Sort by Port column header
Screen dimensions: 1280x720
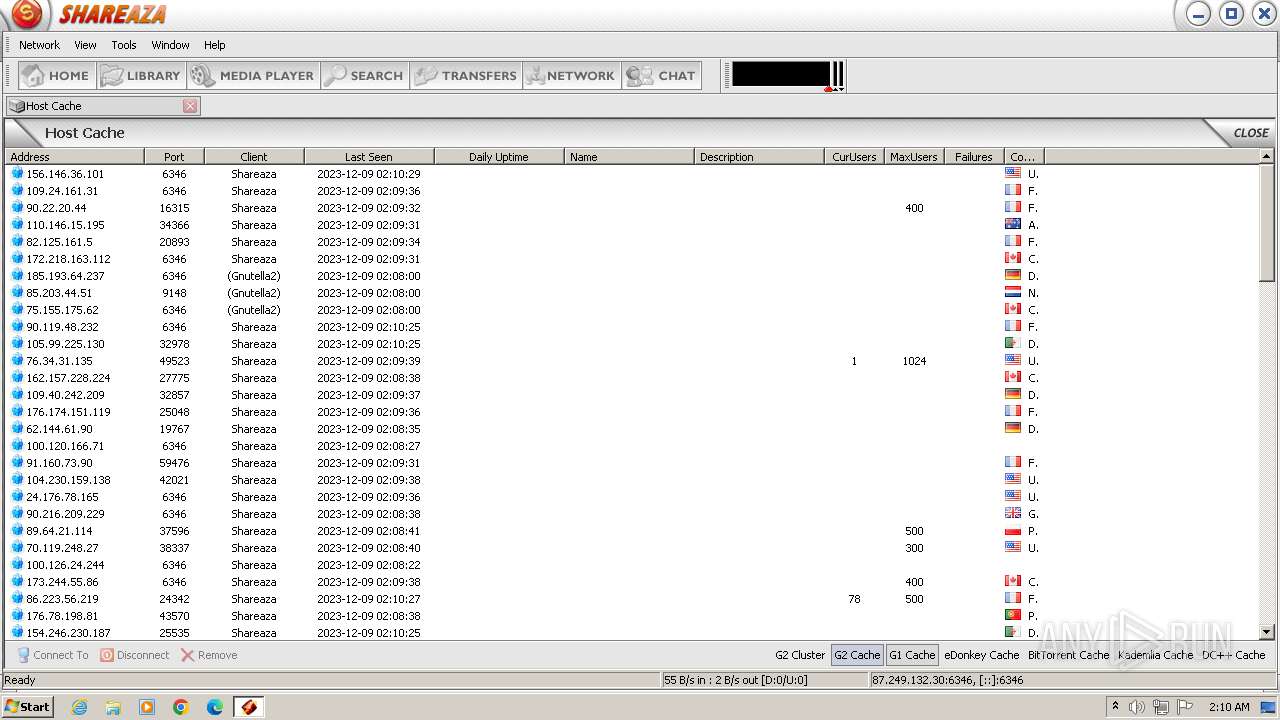point(174,157)
